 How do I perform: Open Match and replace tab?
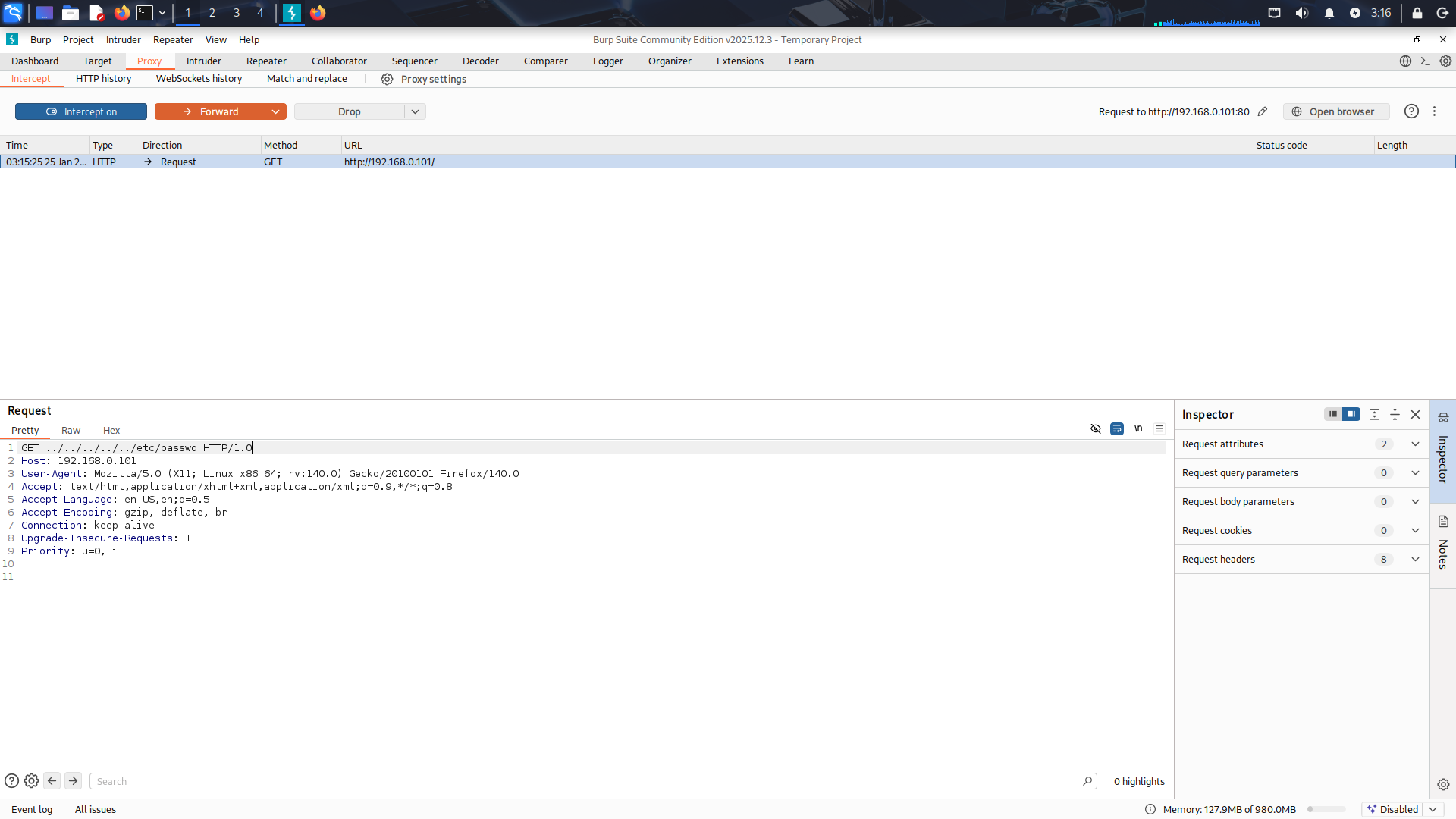click(x=307, y=79)
